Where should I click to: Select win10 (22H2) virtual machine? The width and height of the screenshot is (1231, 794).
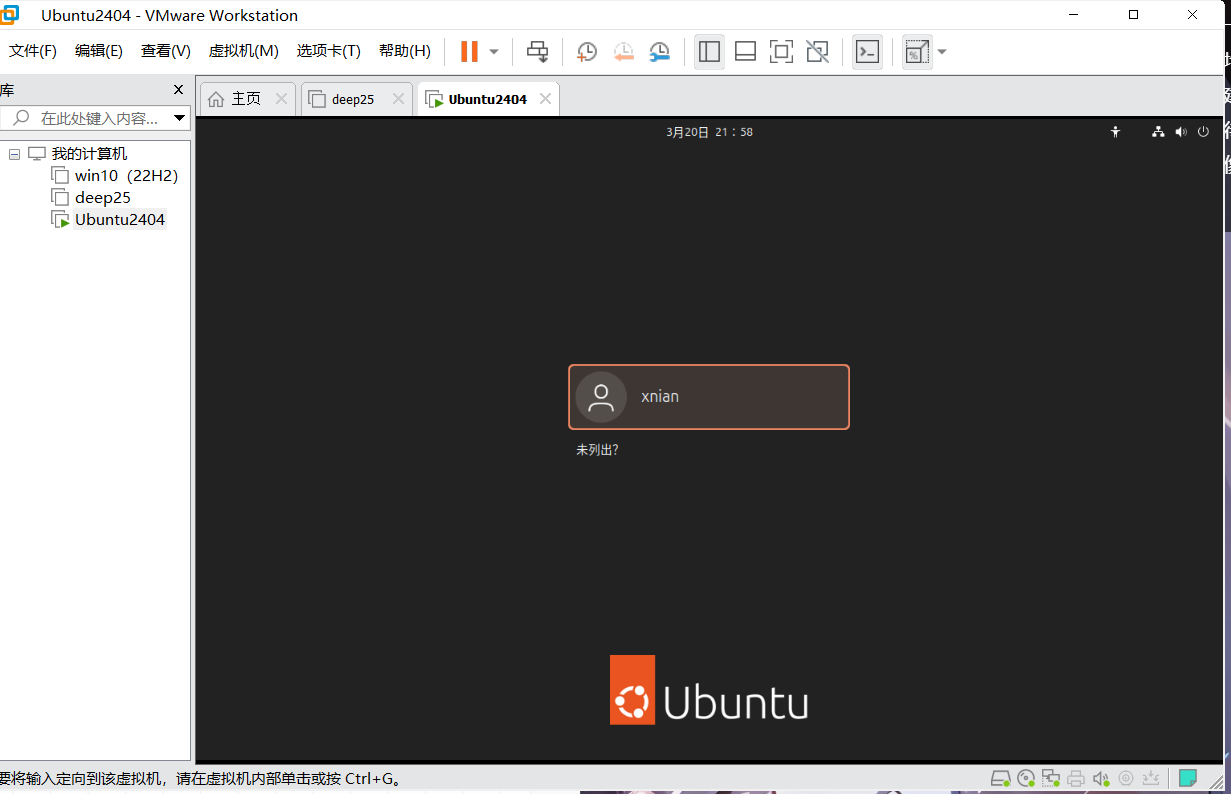coord(115,176)
